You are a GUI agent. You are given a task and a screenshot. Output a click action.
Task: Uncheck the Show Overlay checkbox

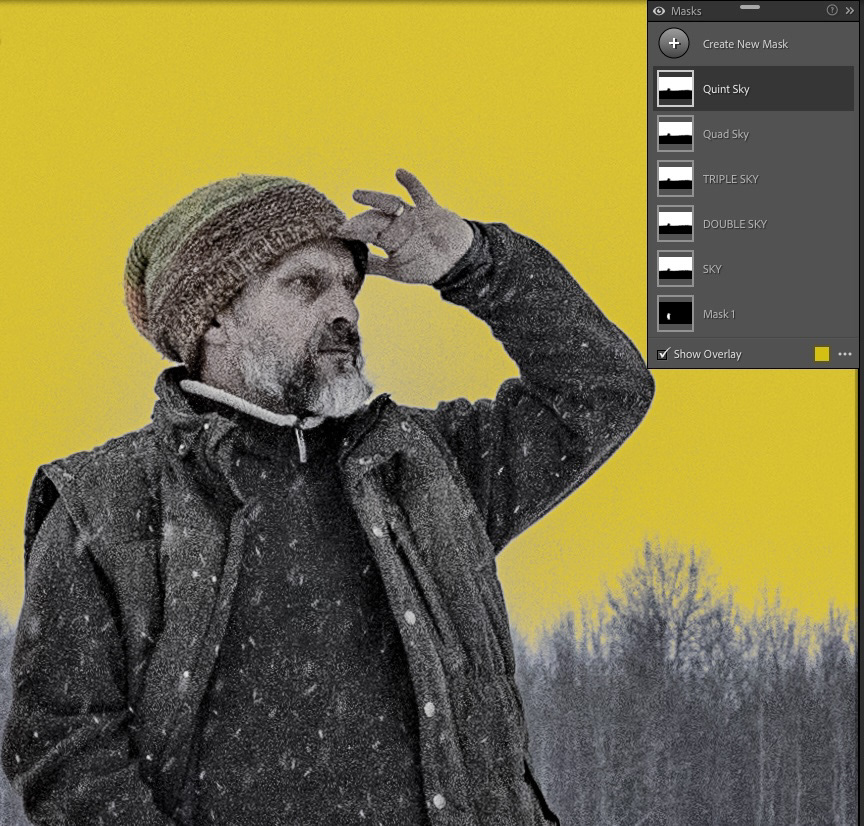(x=663, y=354)
